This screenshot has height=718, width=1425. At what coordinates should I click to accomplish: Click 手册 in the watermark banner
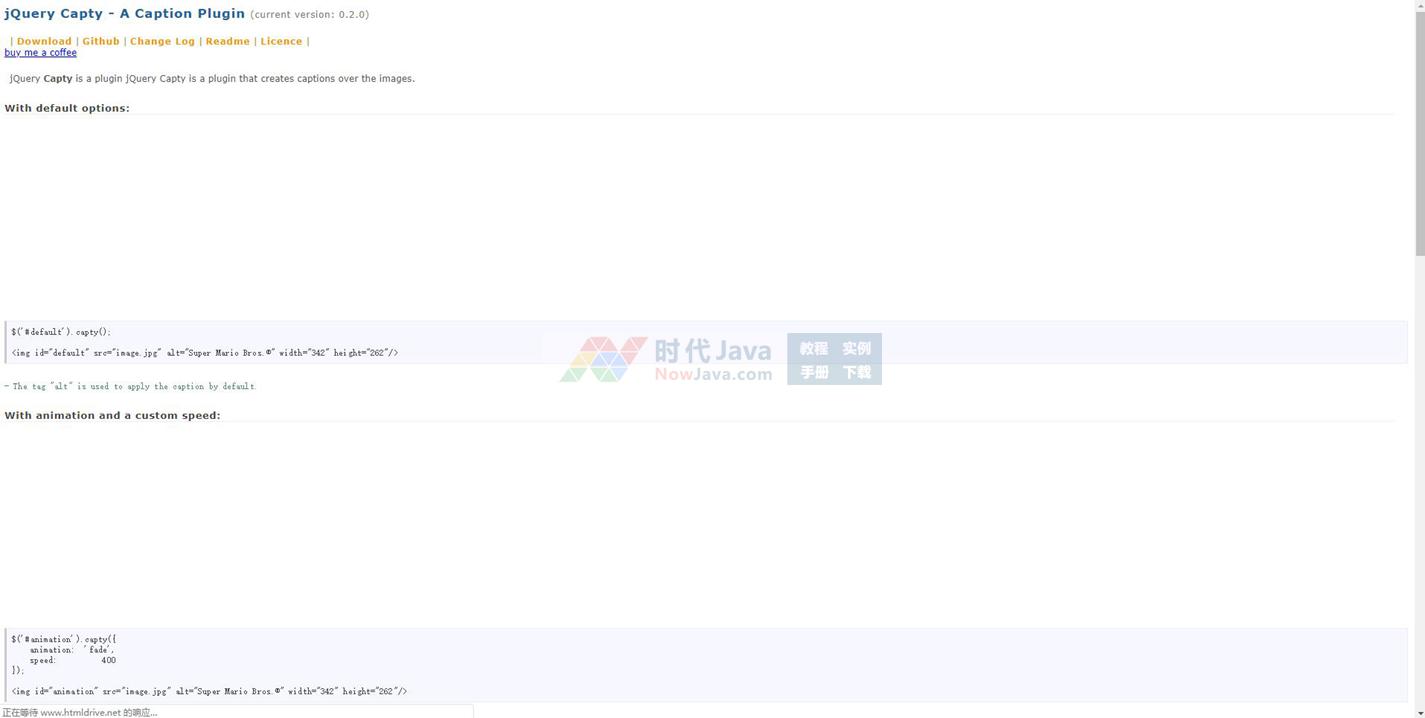click(x=813, y=372)
